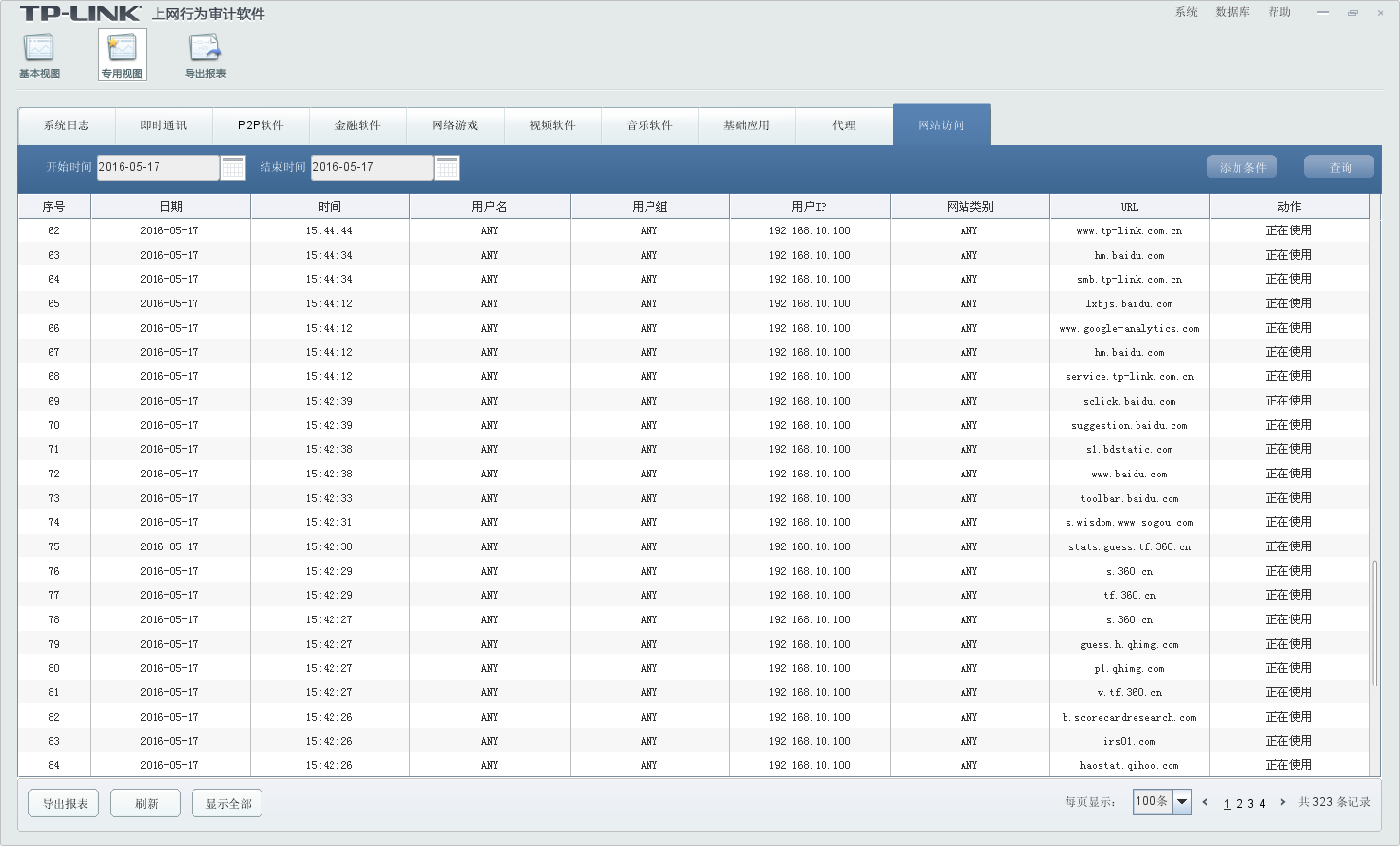Select the www.tp-link.com.cn URL cell
The height and width of the screenshot is (846, 1400).
1130,230
